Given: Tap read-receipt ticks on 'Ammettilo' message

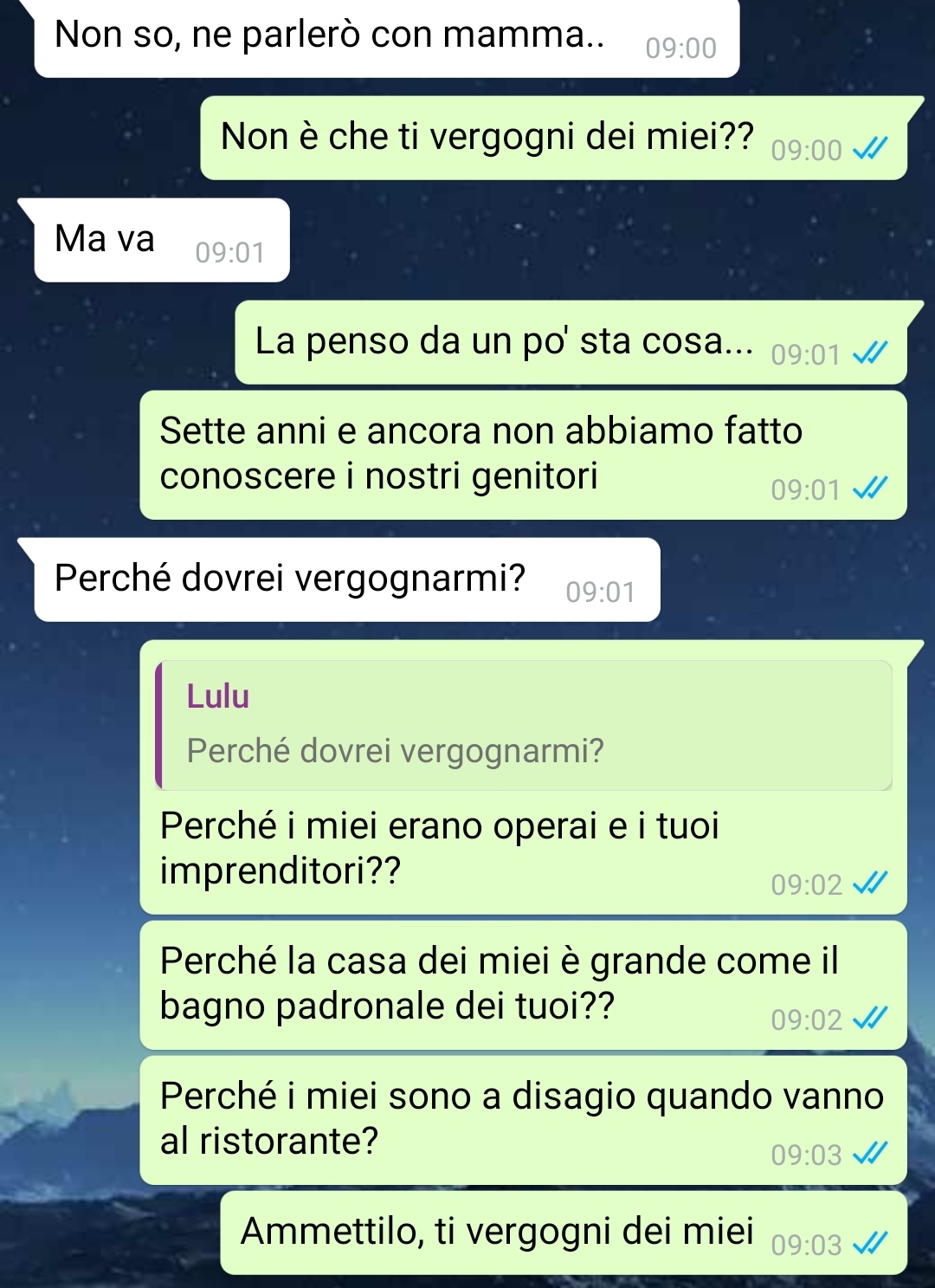Looking at the screenshot, I should point(870,1245).
